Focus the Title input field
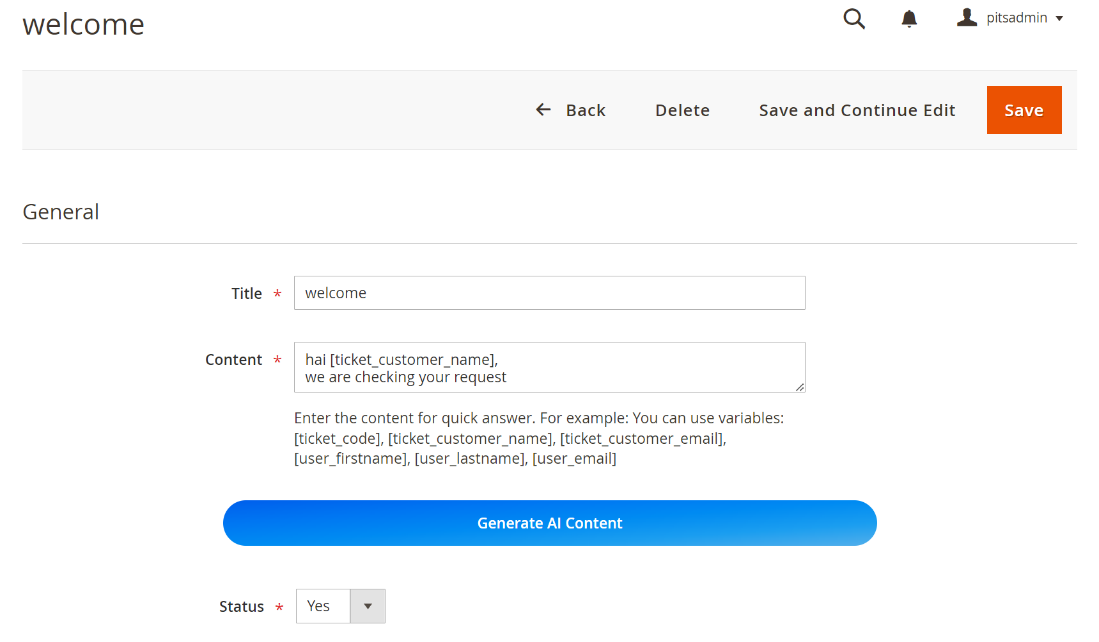The height and width of the screenshot is (642, 1099). [549, 293]
